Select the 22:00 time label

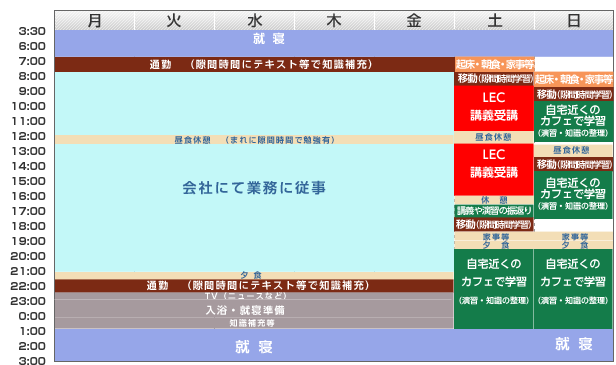pyautogui.click(x=28, y=286)
